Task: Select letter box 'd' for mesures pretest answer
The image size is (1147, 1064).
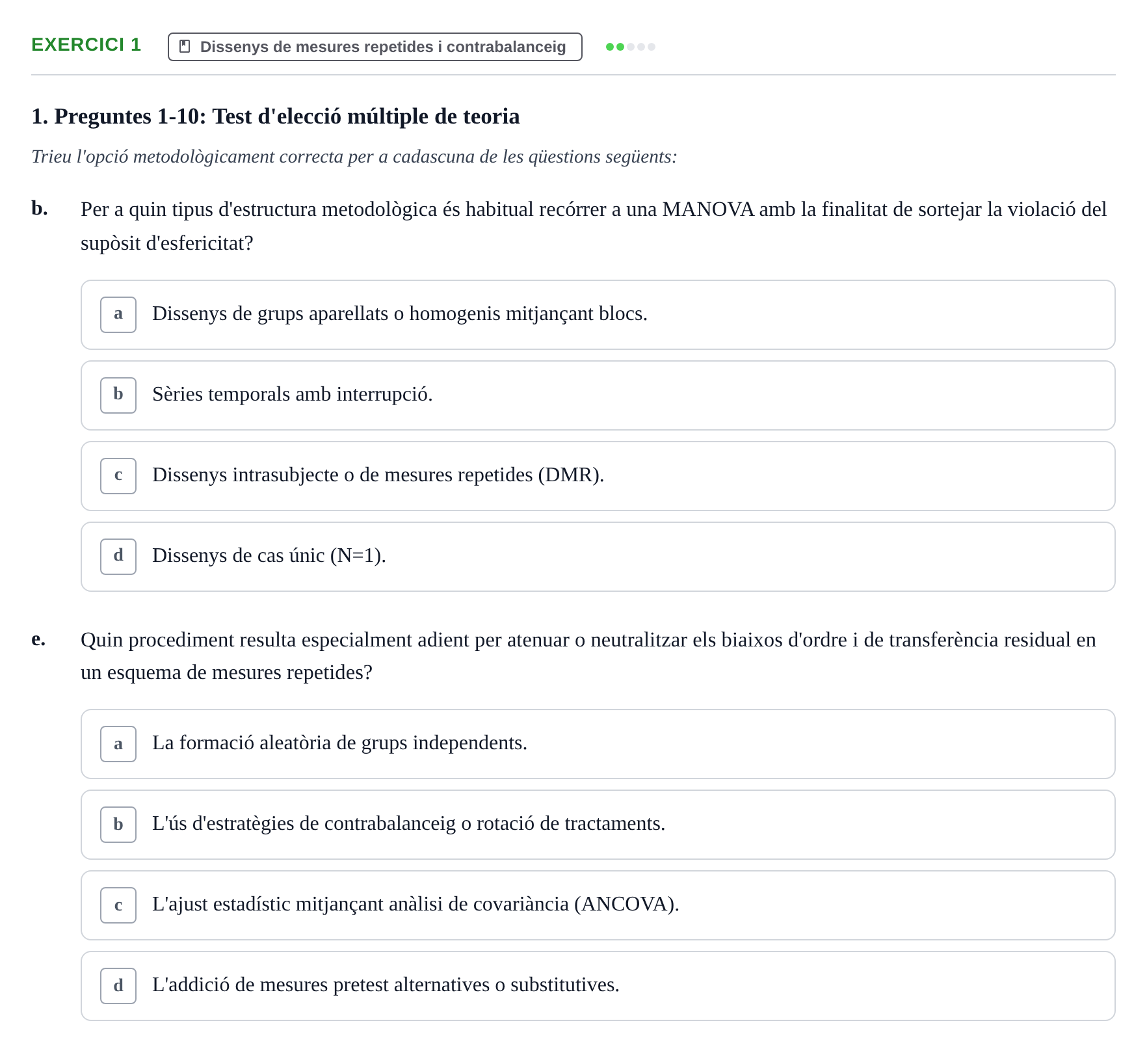Action: coord(118,986)
